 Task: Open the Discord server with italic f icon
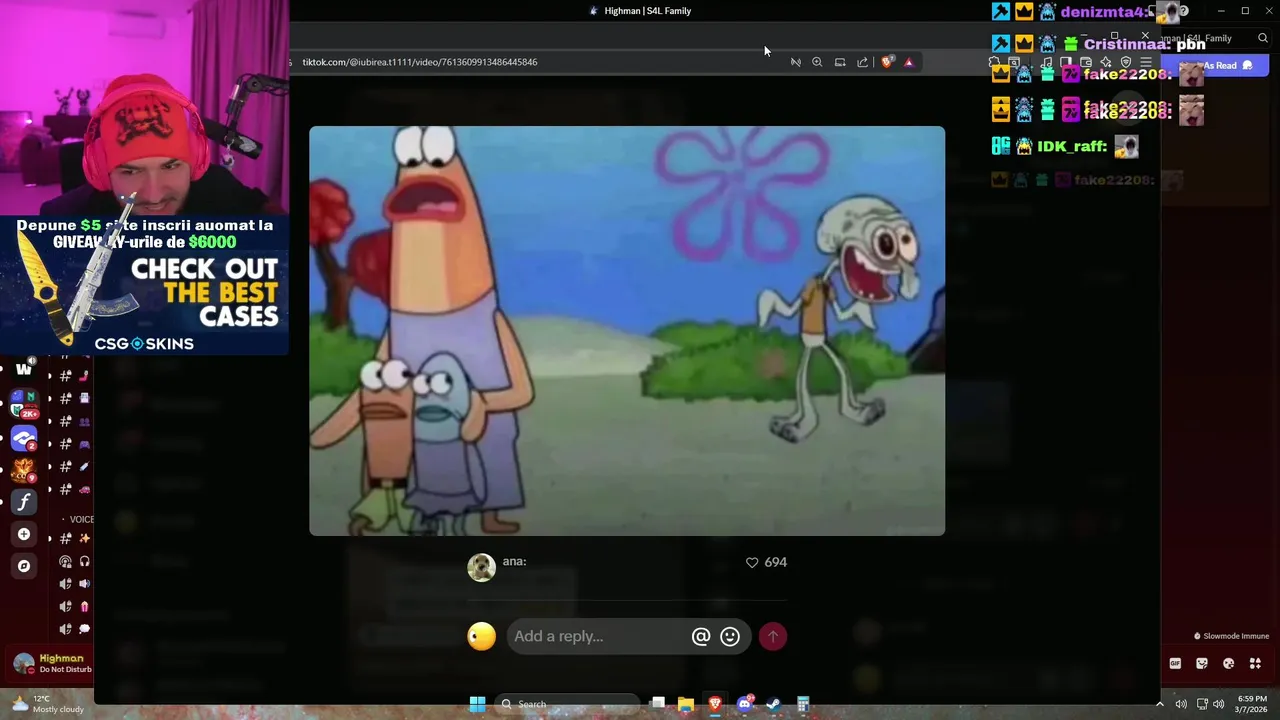click(x=24, y=502)
